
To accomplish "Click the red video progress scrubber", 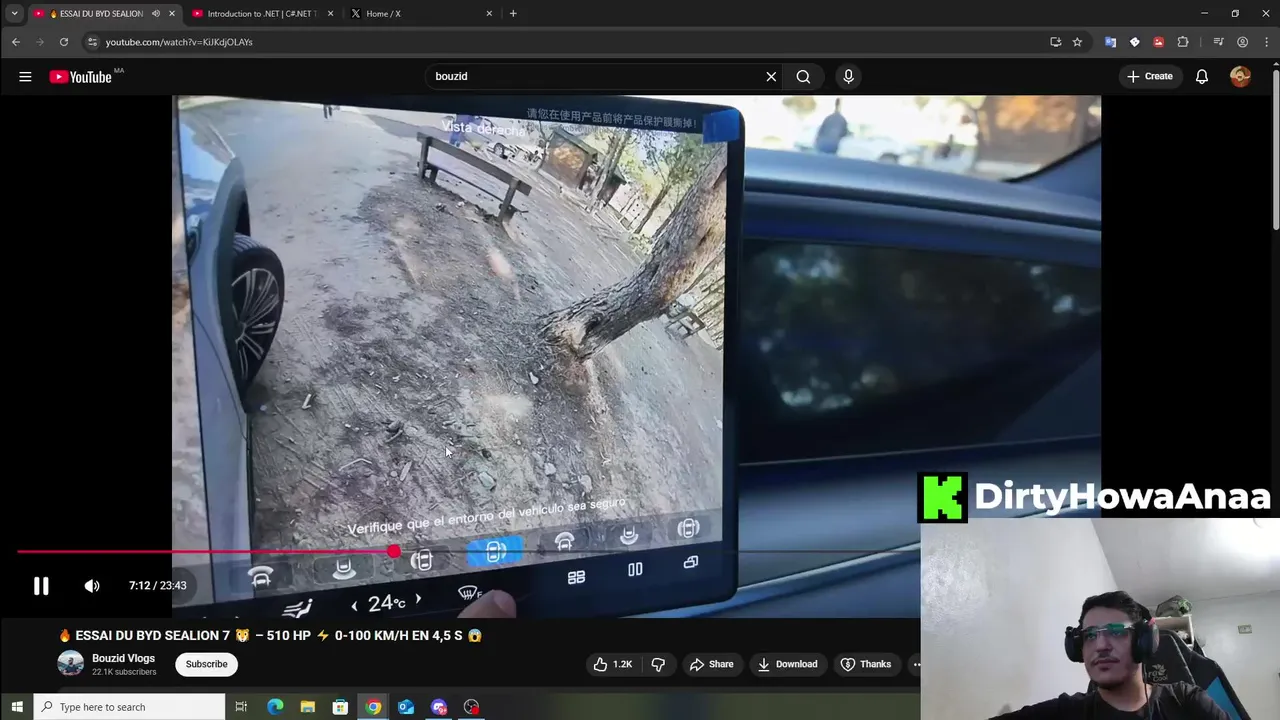I will point(394,551).
